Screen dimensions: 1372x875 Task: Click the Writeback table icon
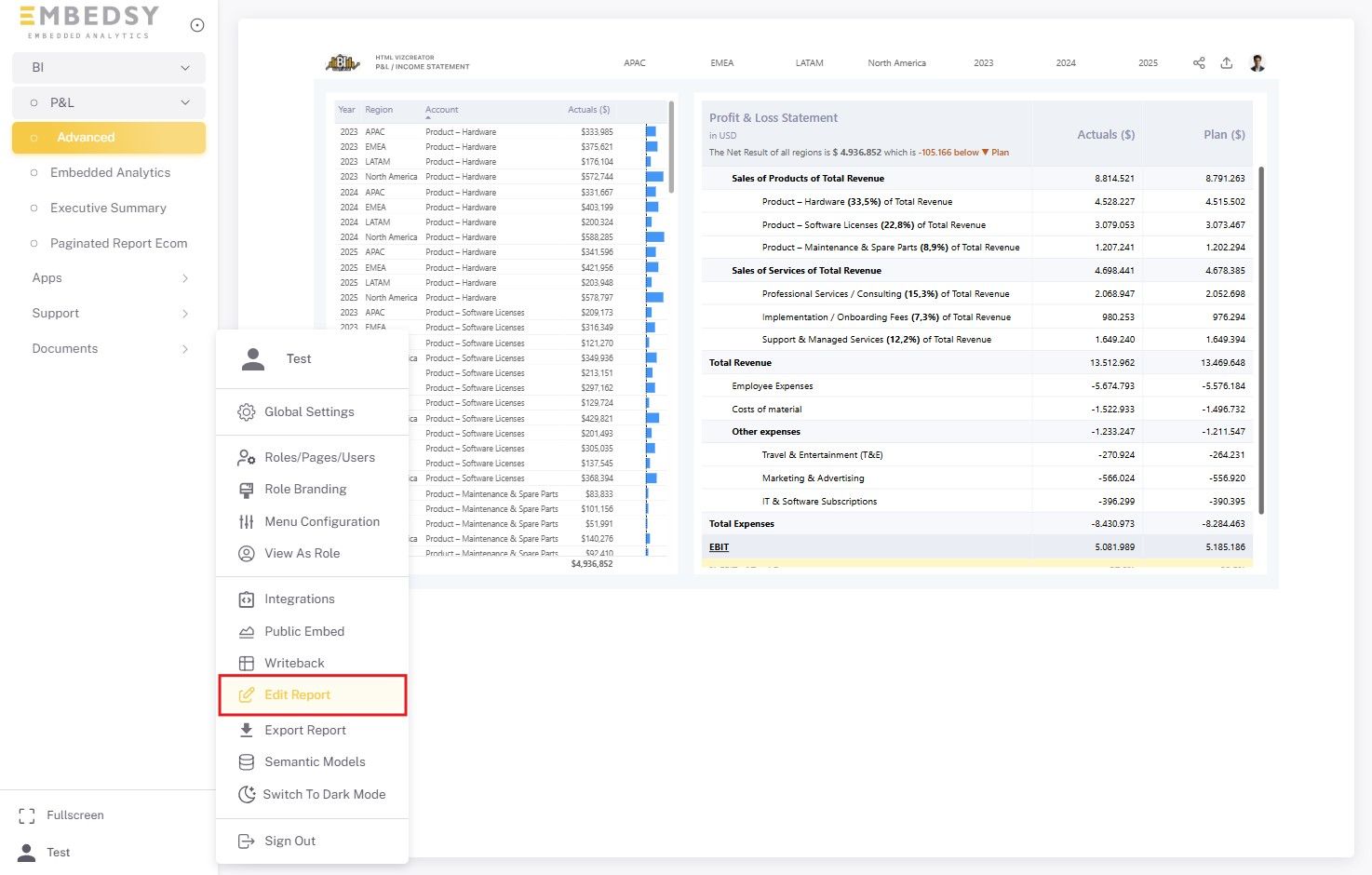[x=247, y=664]
